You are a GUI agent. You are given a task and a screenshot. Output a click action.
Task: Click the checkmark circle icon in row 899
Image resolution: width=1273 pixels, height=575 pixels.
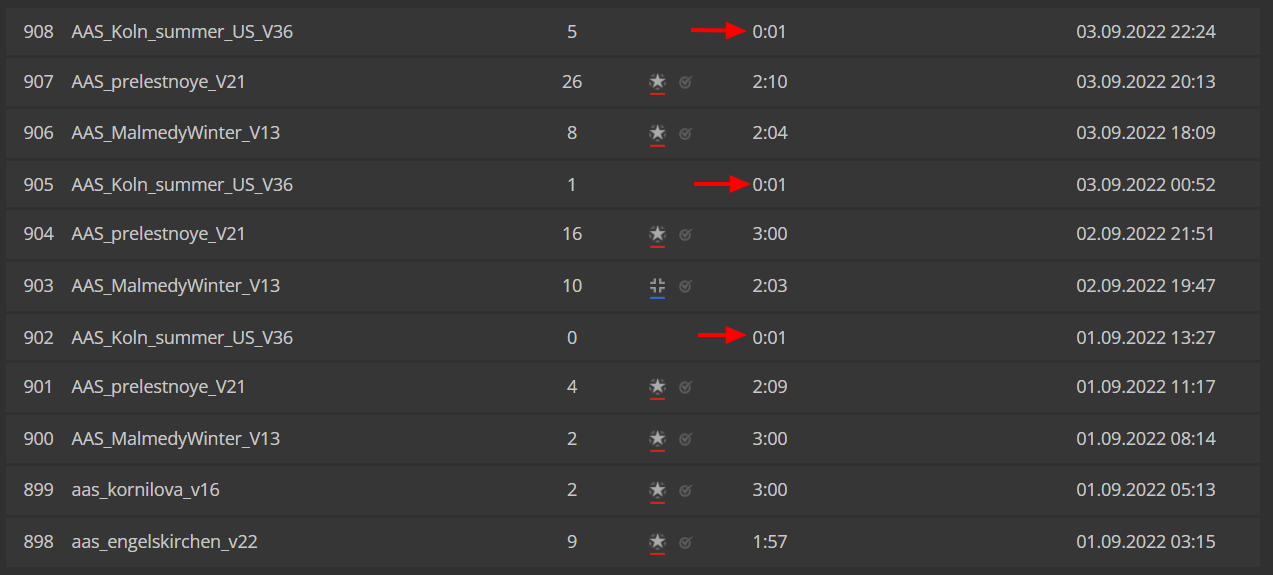685,490
